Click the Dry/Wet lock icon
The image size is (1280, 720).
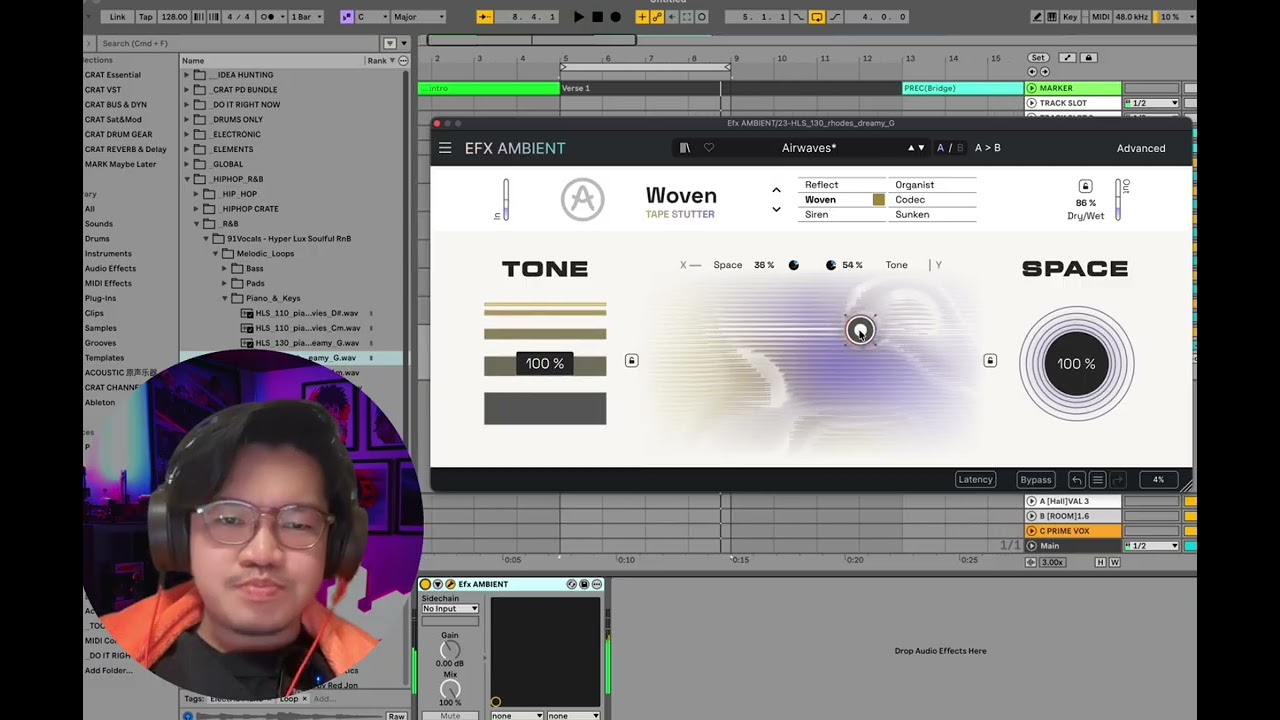tap(1085, 186)
